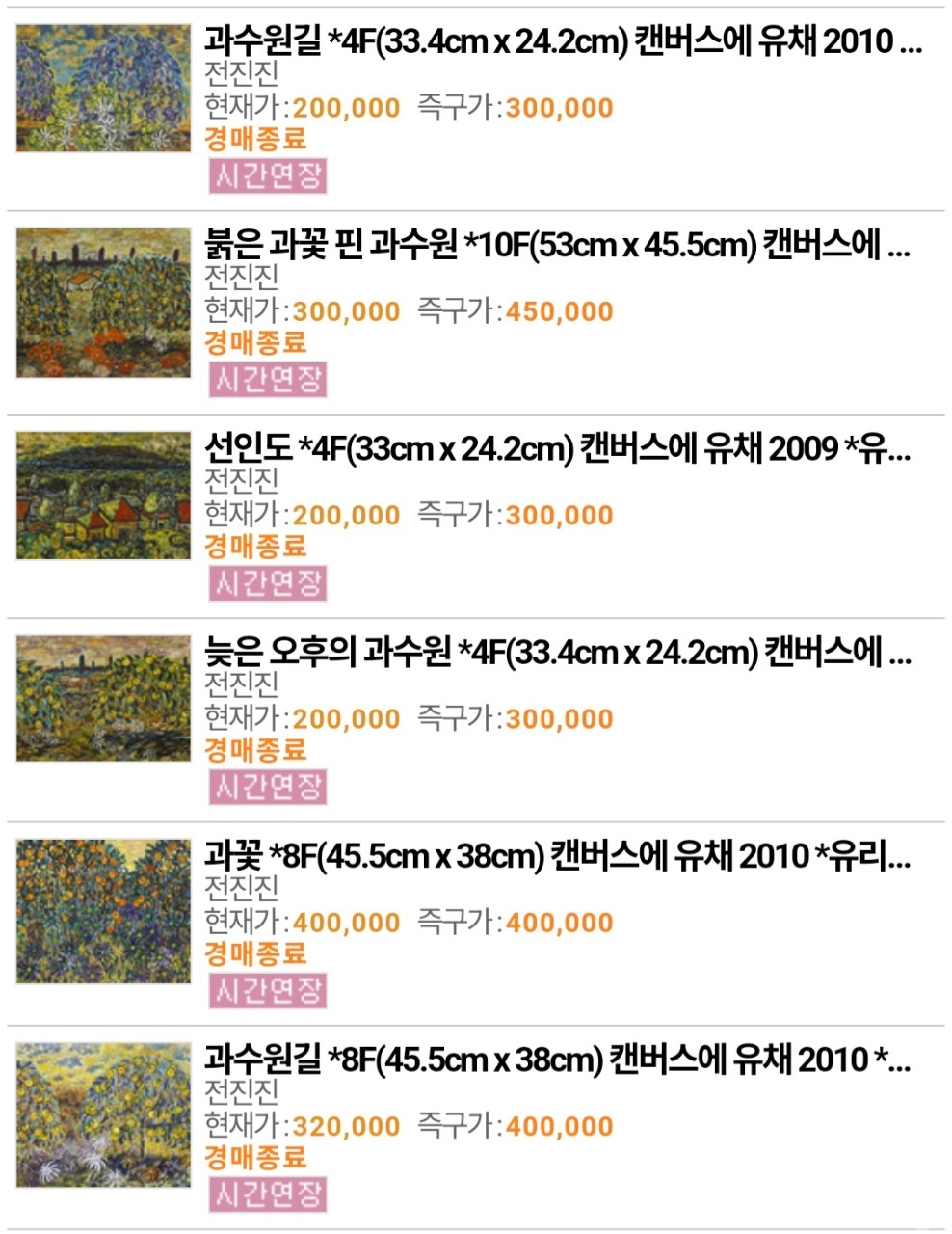This screenshot has width=952, height=1234.
Task: Click 시간연장 badge on 과수원길 8F listing
Action: (x=268, y=1194)
